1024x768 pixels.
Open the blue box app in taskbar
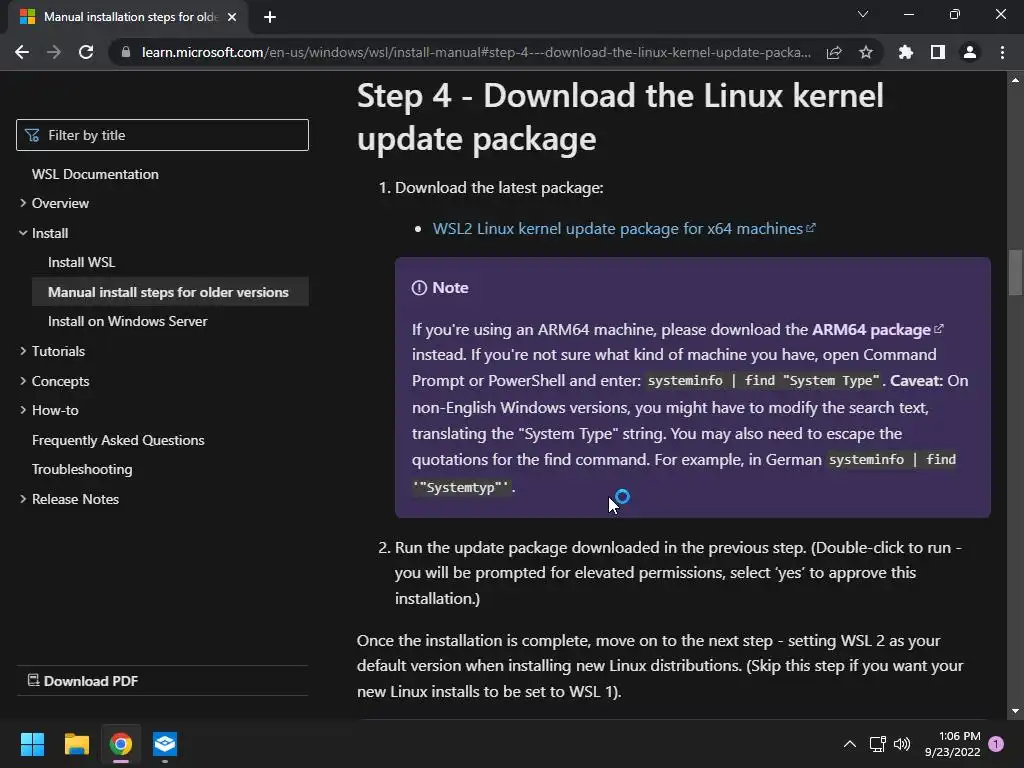pos(165,744)
